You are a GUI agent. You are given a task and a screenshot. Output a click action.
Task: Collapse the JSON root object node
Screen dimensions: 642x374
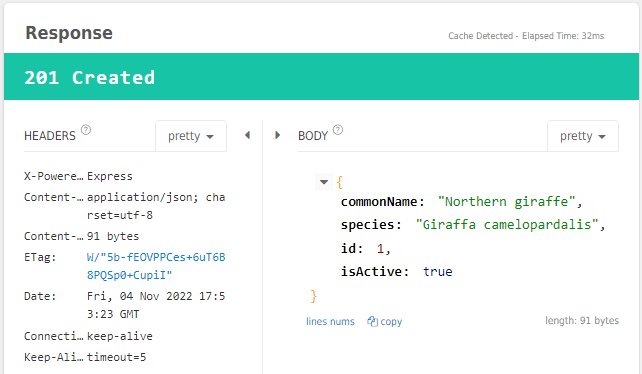point(324,182)
